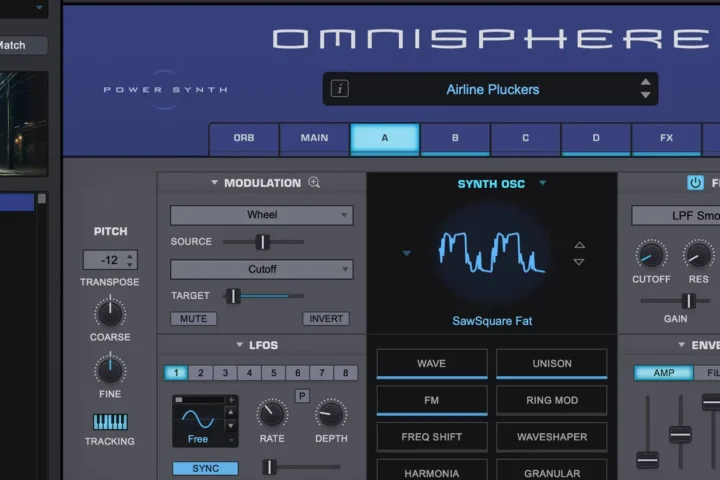Open the HARMONIA page
The image size is (720, 480).
point(432,470)
